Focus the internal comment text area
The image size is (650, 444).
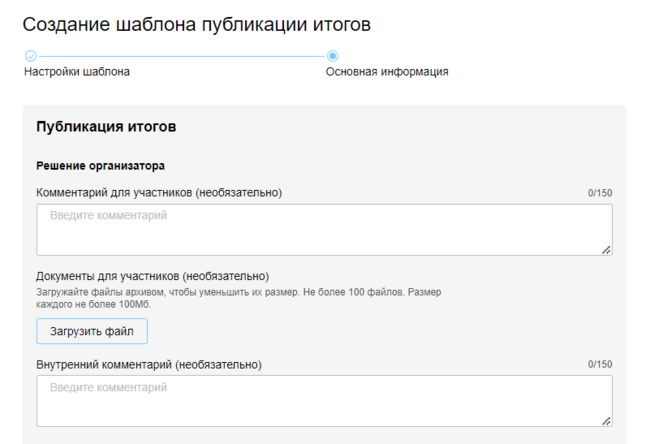pos(324,401)
